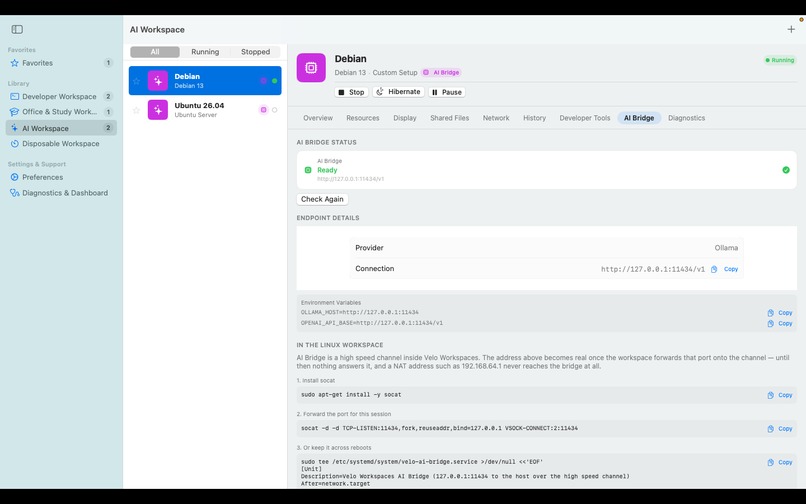806x504 pixels.
Task: Click the green checkmark in AI Bridge status
Action: (x=785, y=170)
